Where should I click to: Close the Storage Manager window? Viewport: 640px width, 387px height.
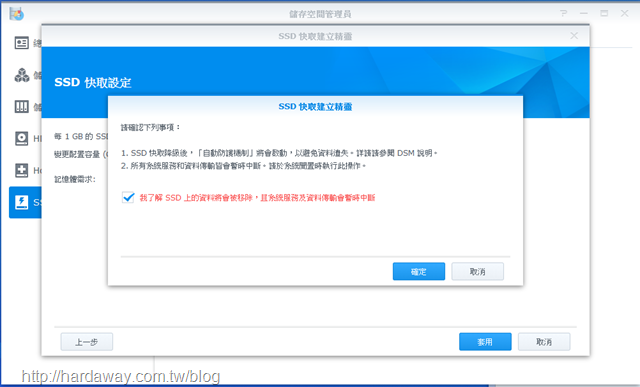tap(624, 13)
